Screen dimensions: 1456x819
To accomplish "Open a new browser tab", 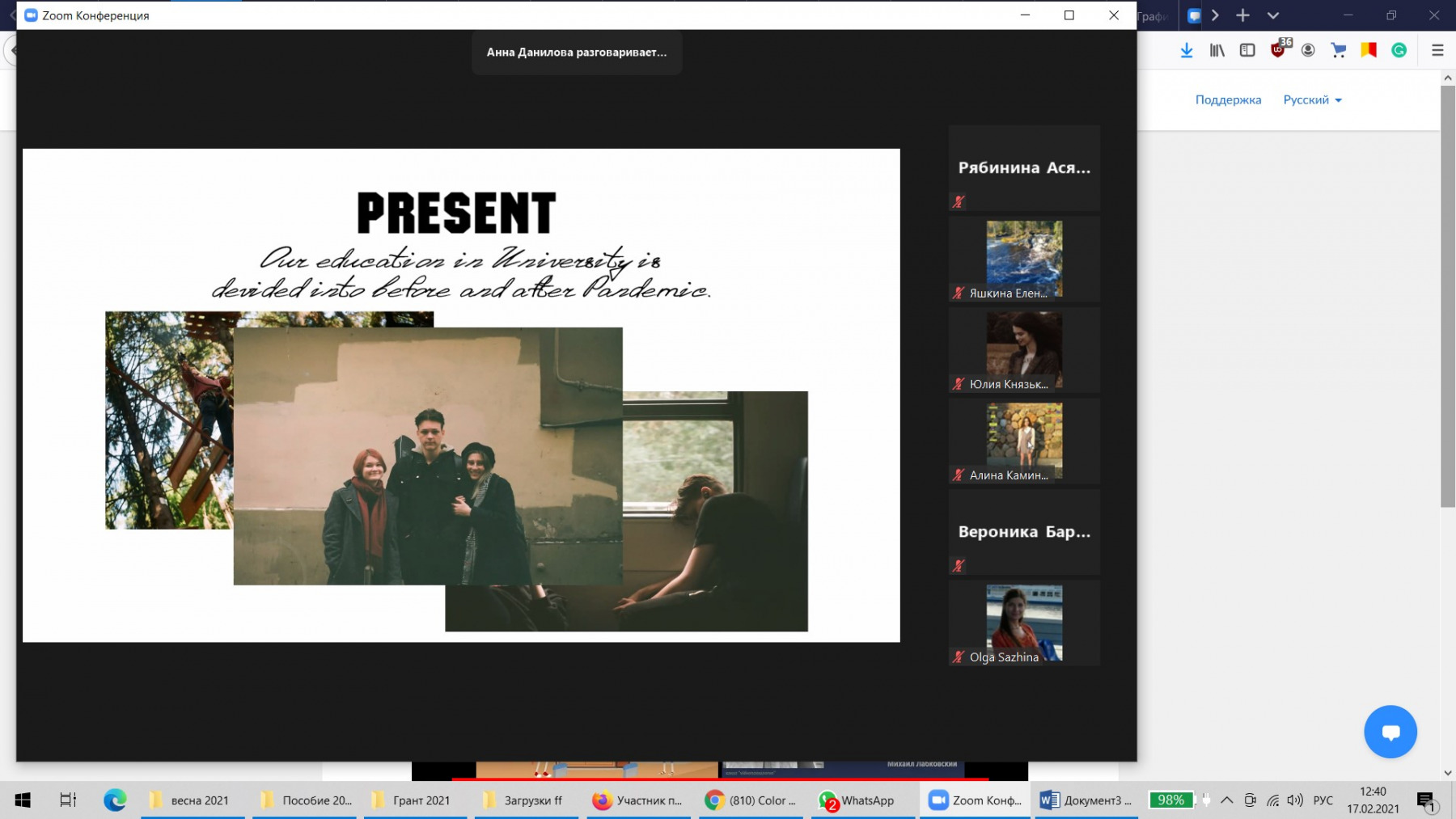I will point(1242,15).
